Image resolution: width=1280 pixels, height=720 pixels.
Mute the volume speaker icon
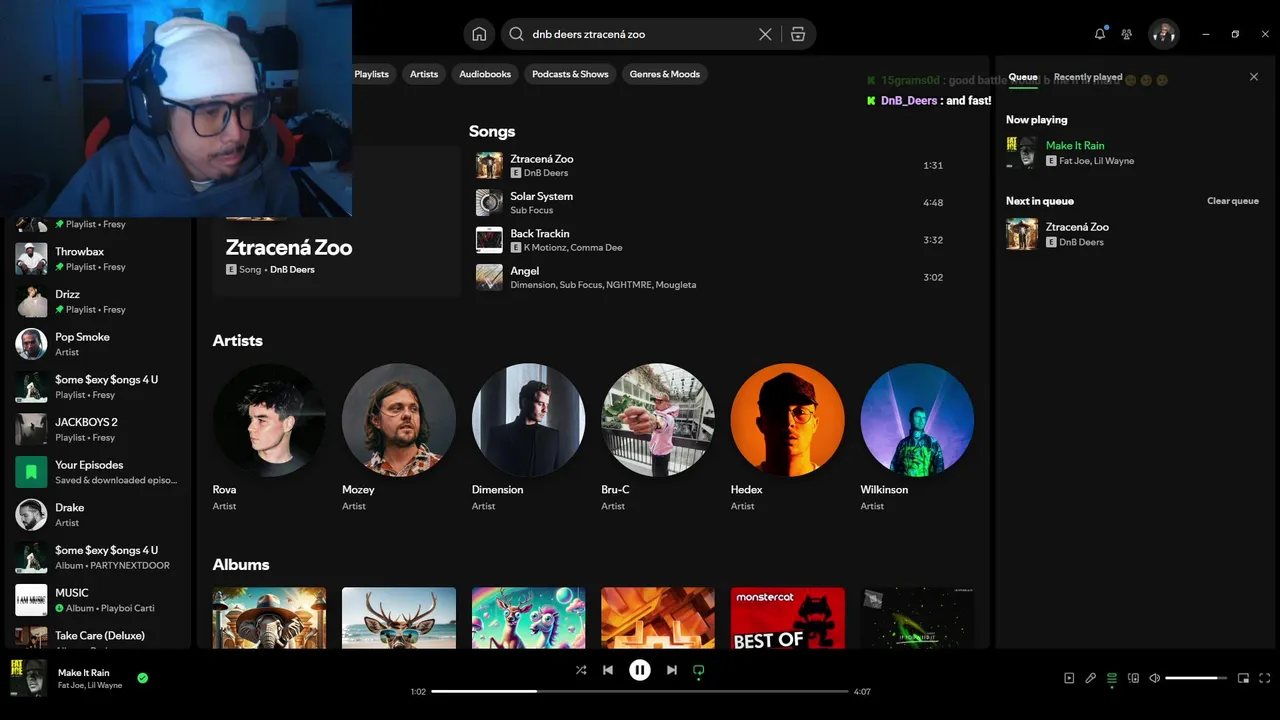pyautogui.click(x=1154, y=678)
